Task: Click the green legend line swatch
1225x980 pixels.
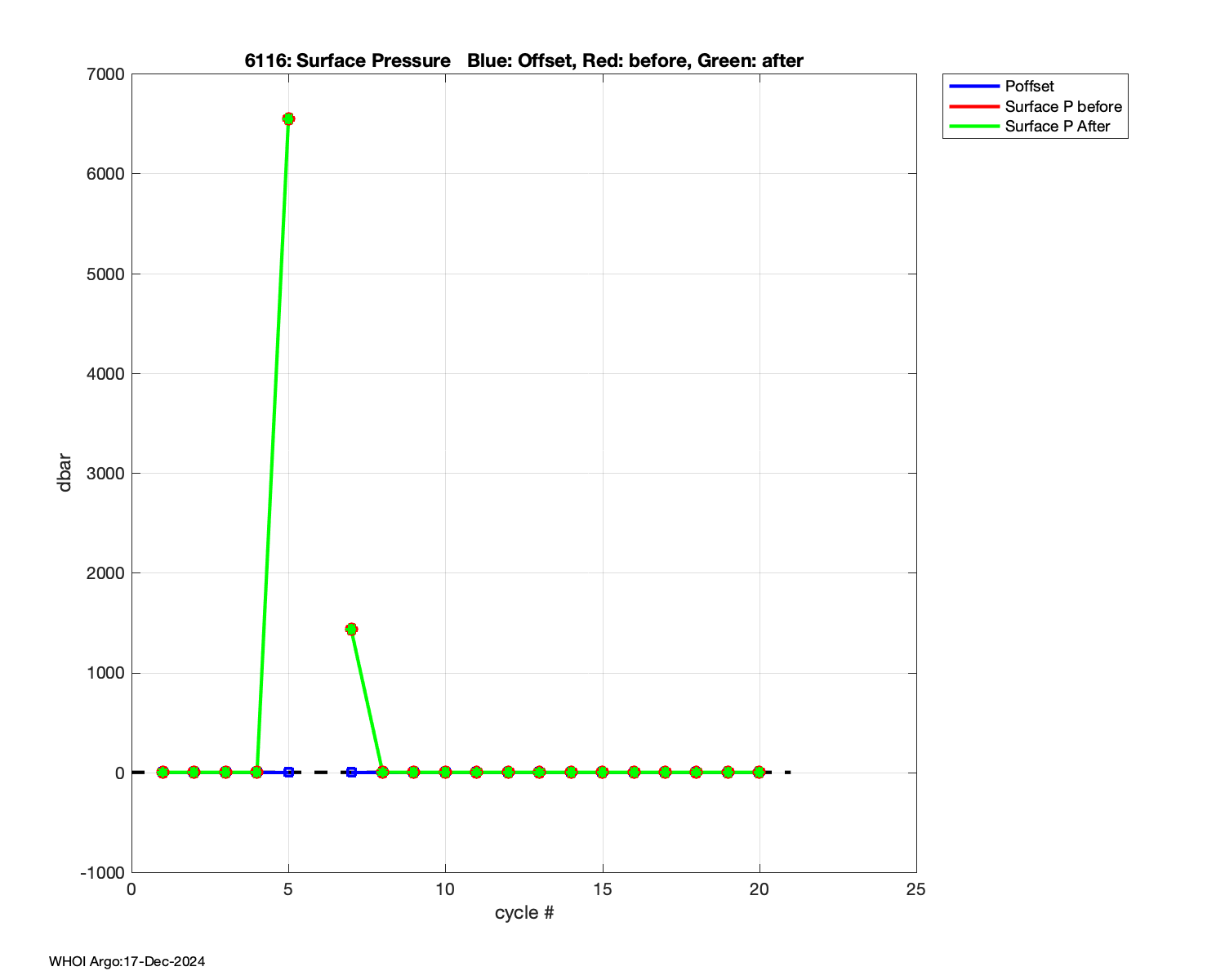Action: 973,127
